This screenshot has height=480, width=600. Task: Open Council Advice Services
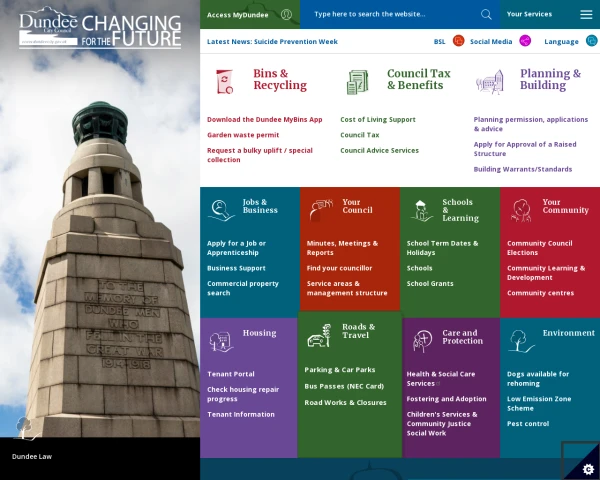[x=380, y=150]
